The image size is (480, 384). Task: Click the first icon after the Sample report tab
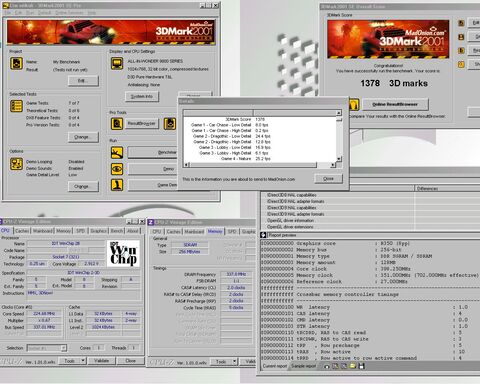(x=327, y=366)
